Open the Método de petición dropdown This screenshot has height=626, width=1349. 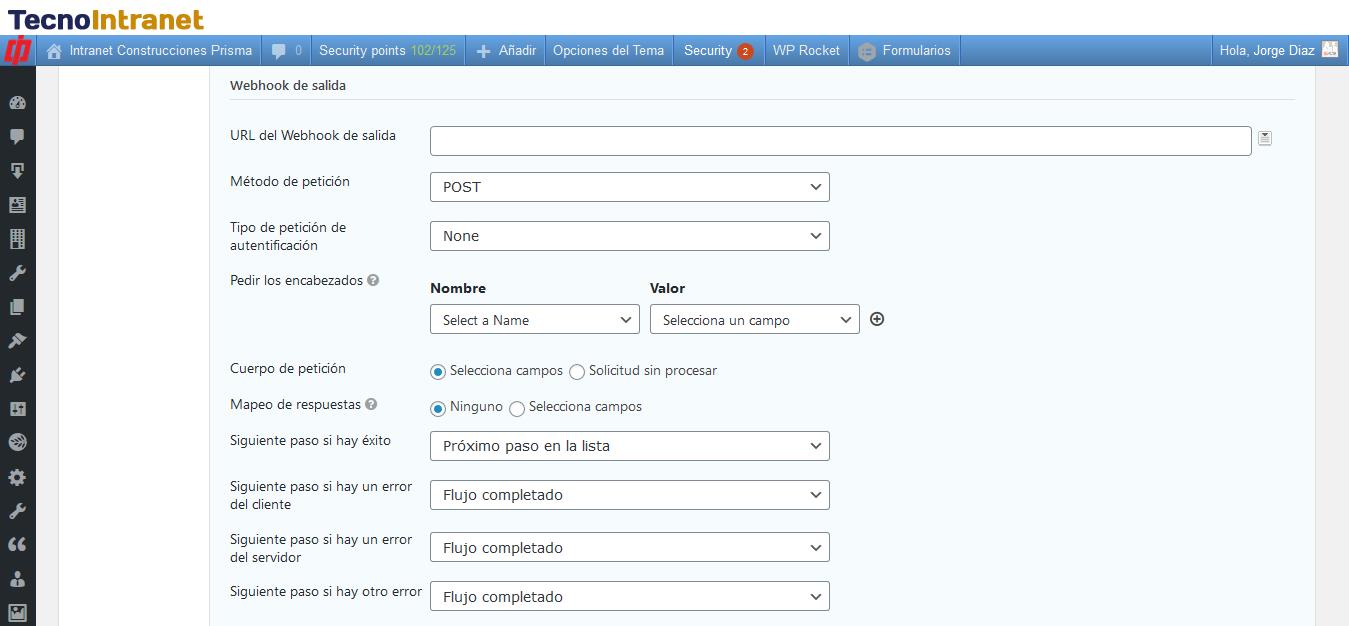(x=629, y=187)
